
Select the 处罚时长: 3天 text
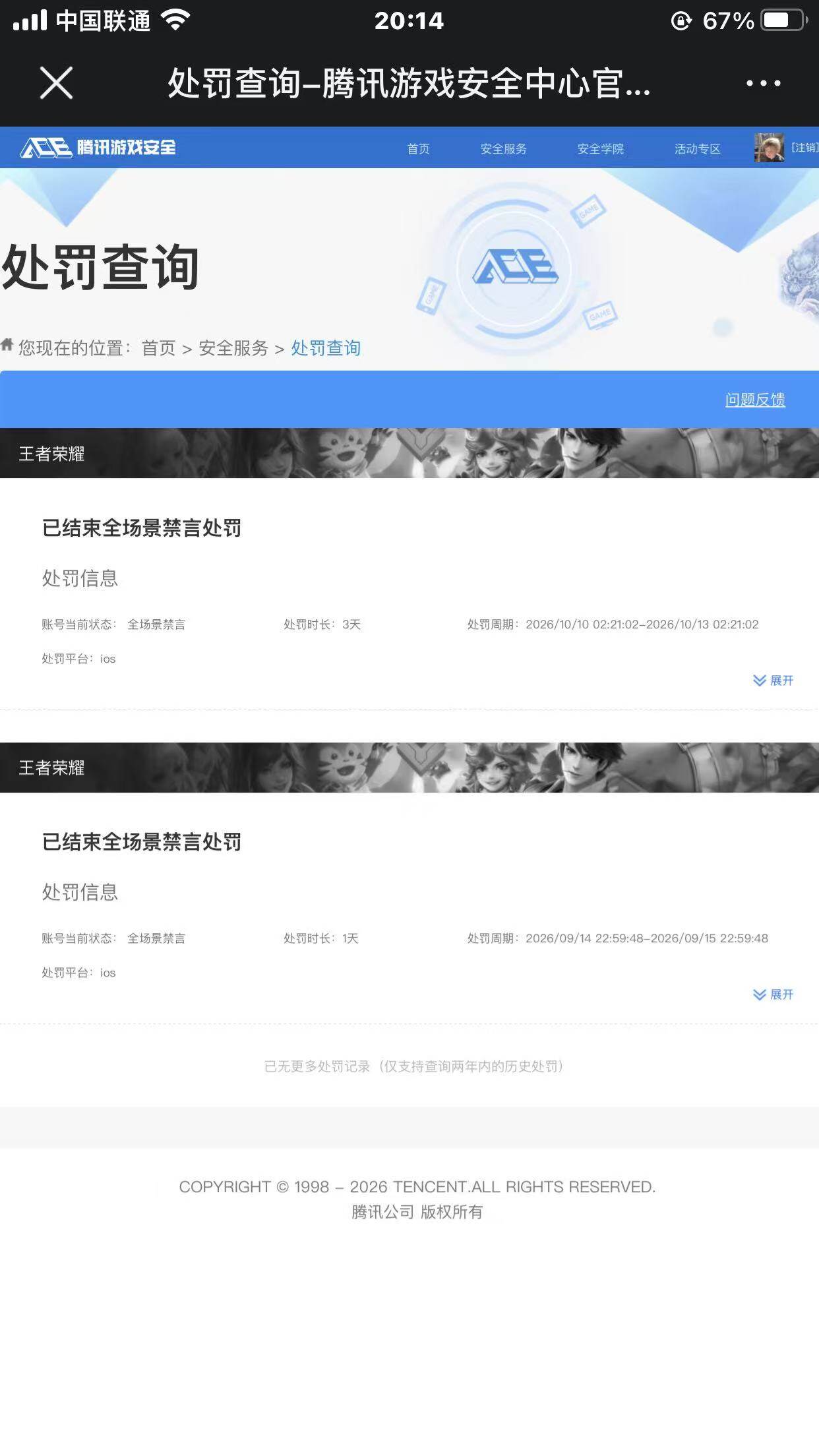[x=322, y=624]
